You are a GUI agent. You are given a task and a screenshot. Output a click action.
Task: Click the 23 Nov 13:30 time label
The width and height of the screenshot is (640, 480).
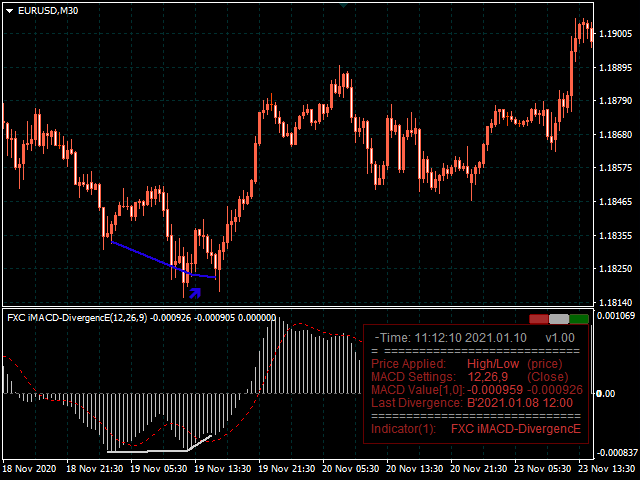point(609,469)
